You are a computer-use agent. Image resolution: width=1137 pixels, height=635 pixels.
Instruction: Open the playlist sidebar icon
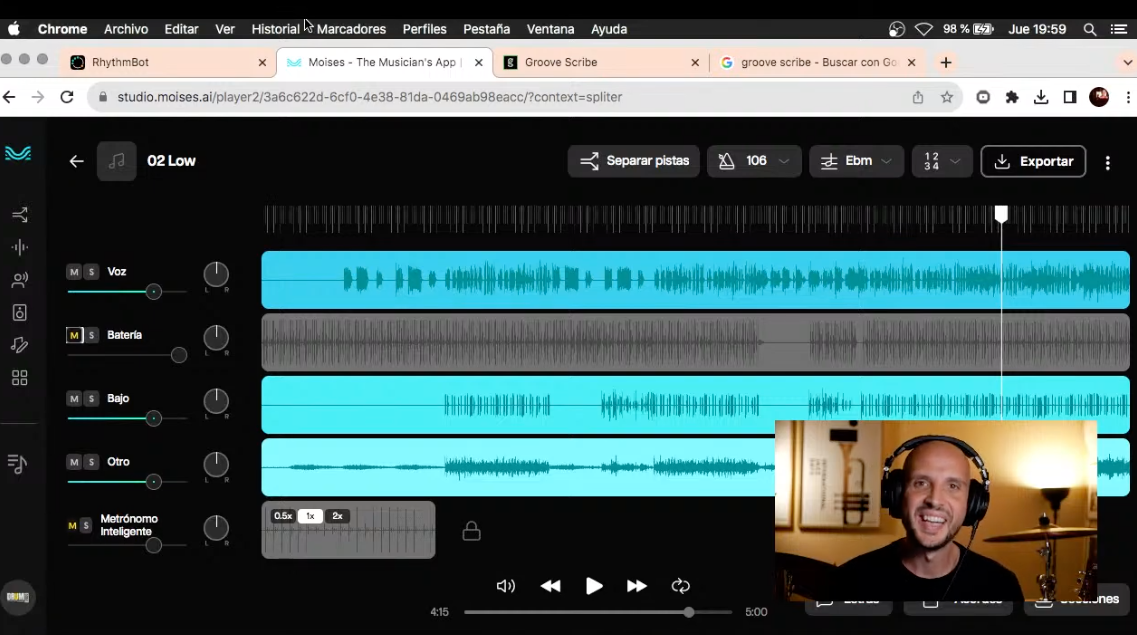pyautogui.click(x=17, y=463)
